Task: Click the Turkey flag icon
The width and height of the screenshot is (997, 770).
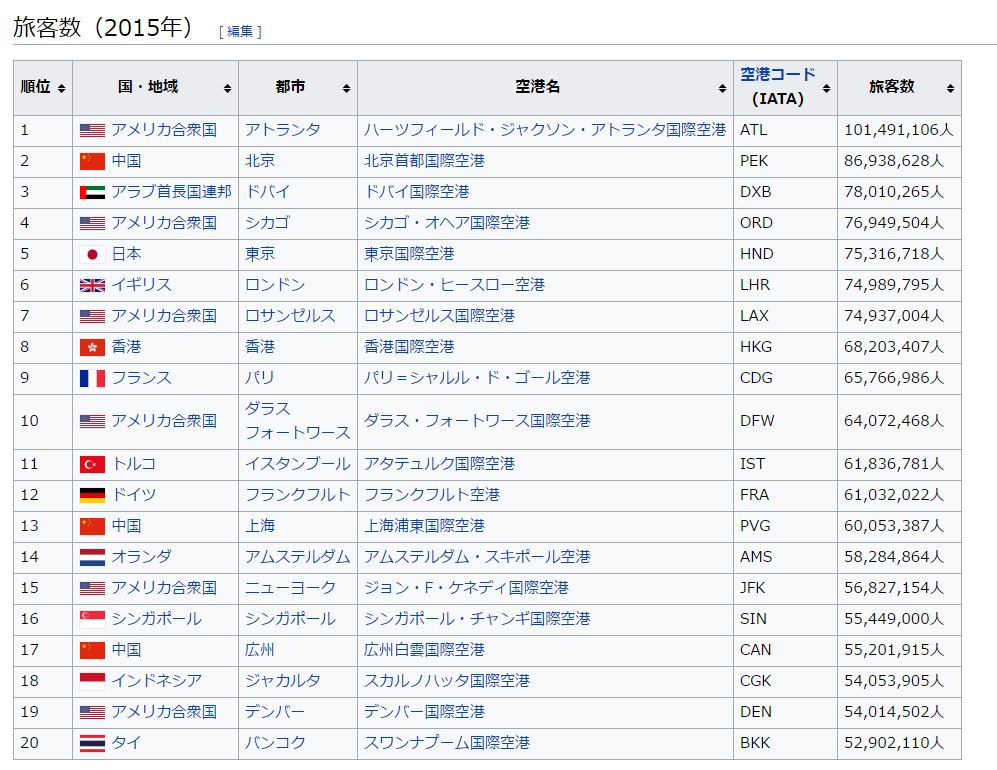Action: coord(92,464)
